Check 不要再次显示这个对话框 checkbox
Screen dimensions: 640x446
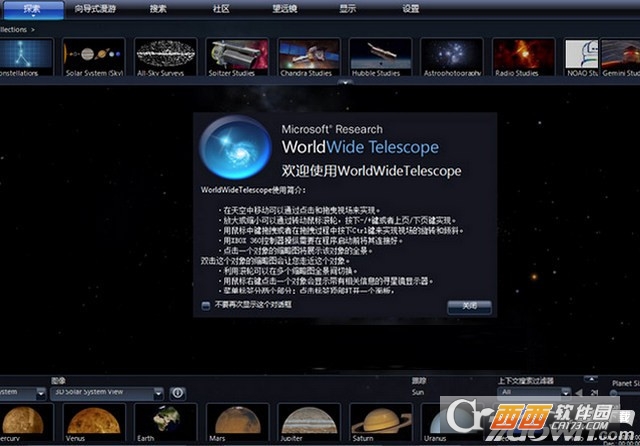pos(206,306)
